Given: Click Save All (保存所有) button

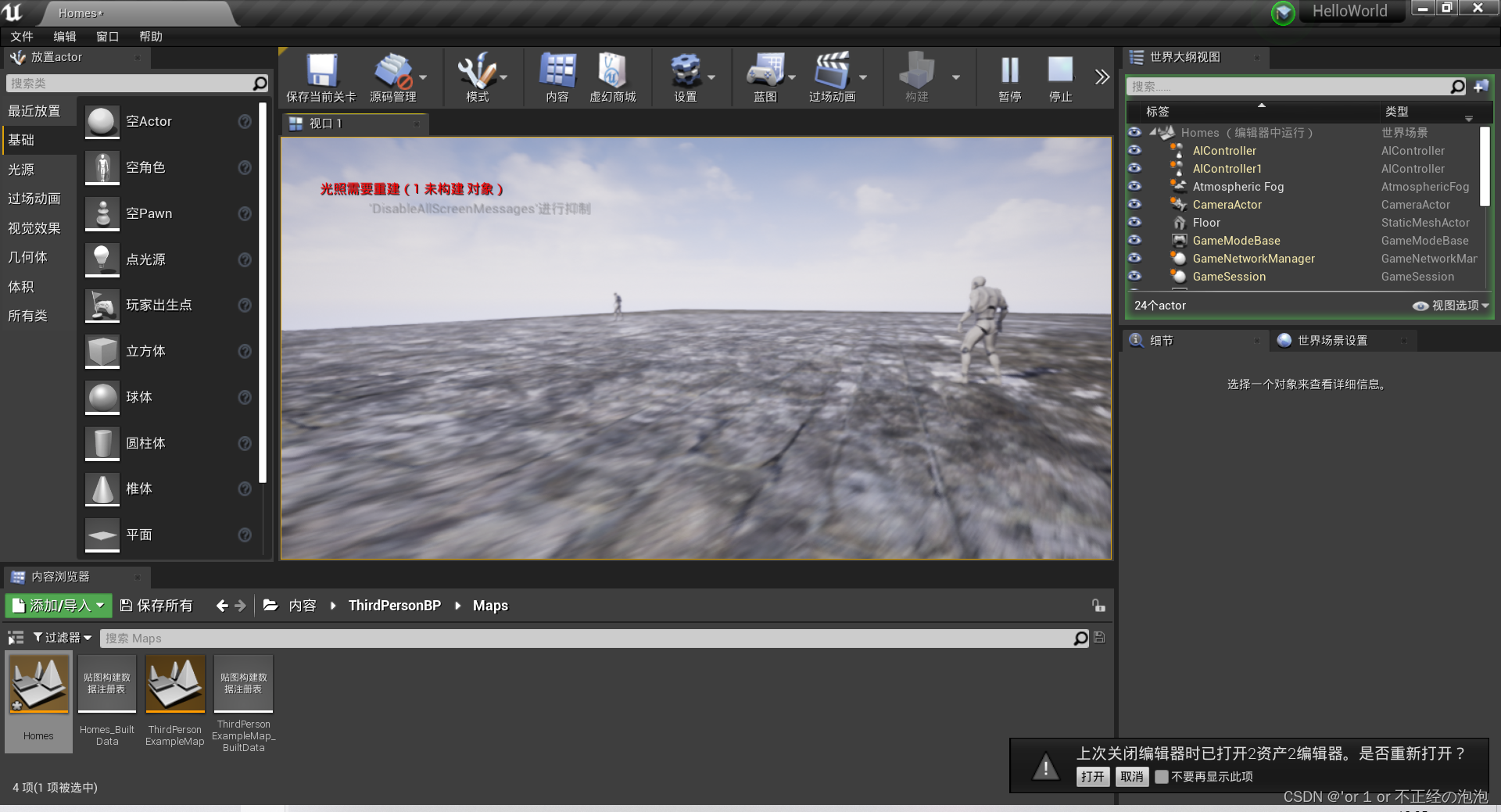Looking at the screenshot, I should click(156, 606).
